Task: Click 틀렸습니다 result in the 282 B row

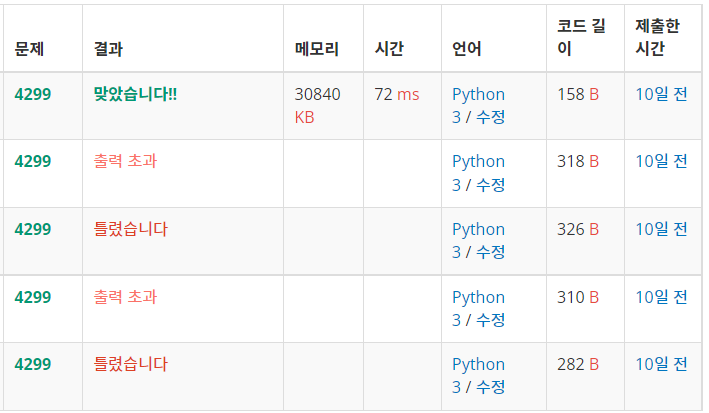Action: click(131, 364)
